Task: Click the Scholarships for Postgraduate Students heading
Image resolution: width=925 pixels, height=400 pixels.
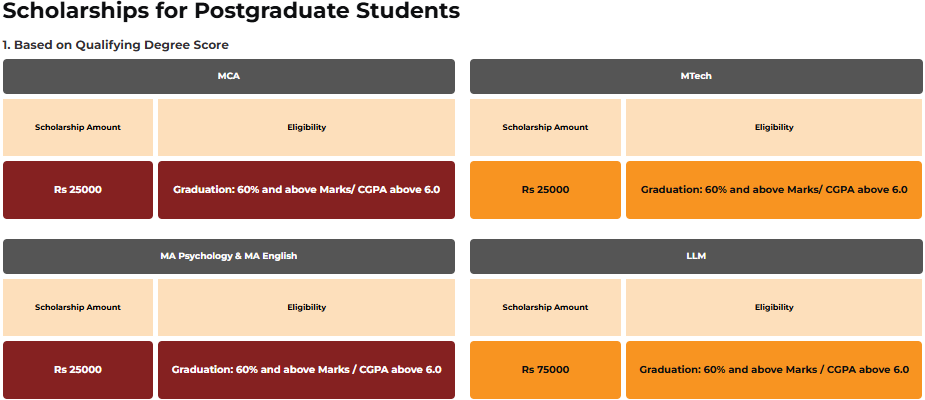Action: tap(232, 12)
